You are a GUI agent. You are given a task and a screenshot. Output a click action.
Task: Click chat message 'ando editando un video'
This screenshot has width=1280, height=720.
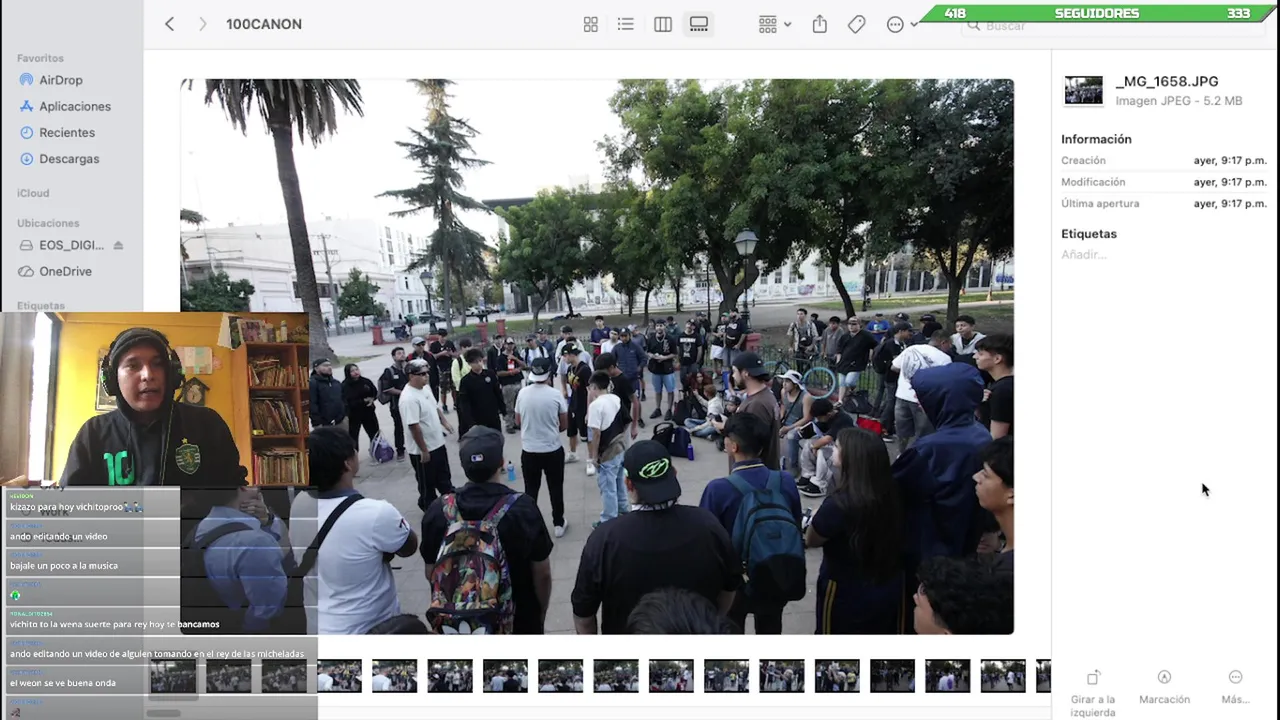coord(58,536)
